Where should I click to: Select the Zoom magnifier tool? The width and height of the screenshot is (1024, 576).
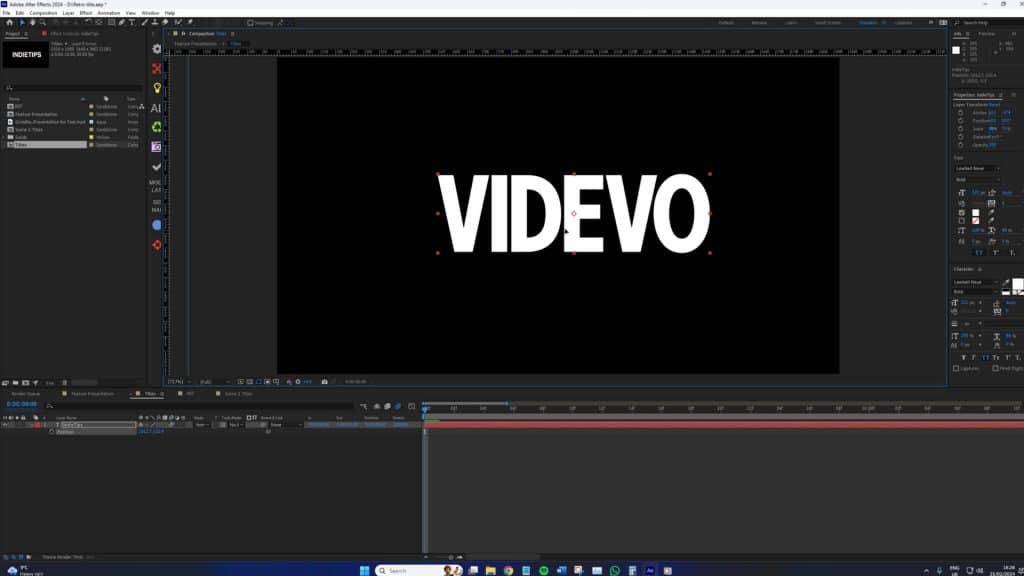click(42, 22)
